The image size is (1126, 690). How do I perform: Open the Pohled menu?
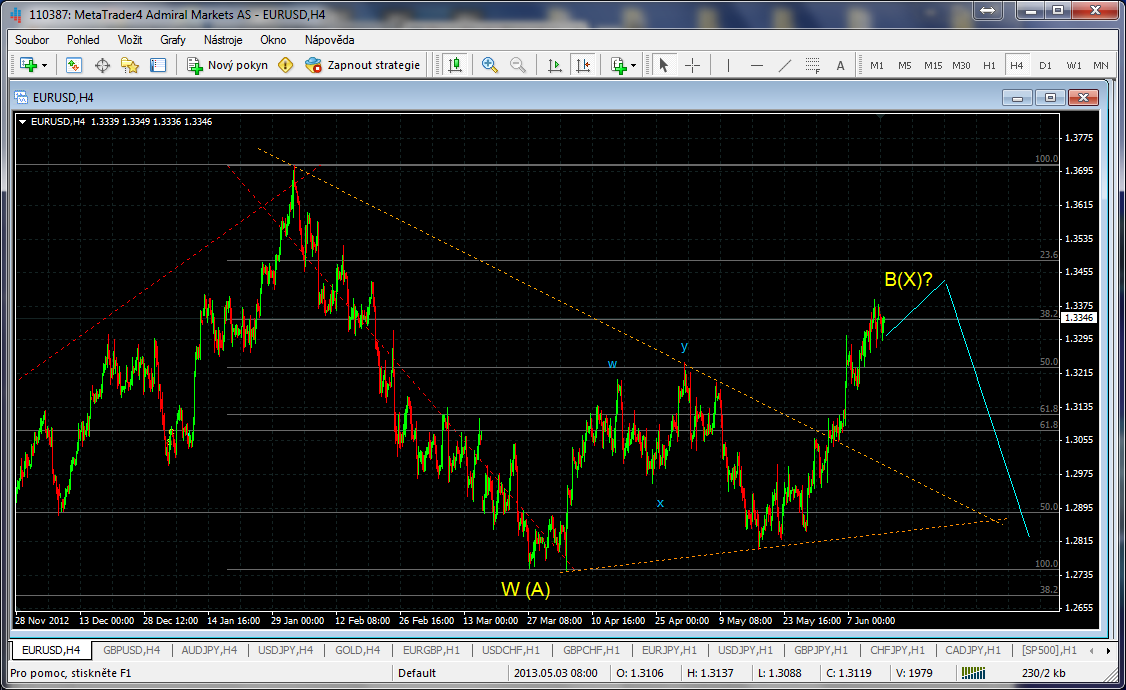click(83, 40)
